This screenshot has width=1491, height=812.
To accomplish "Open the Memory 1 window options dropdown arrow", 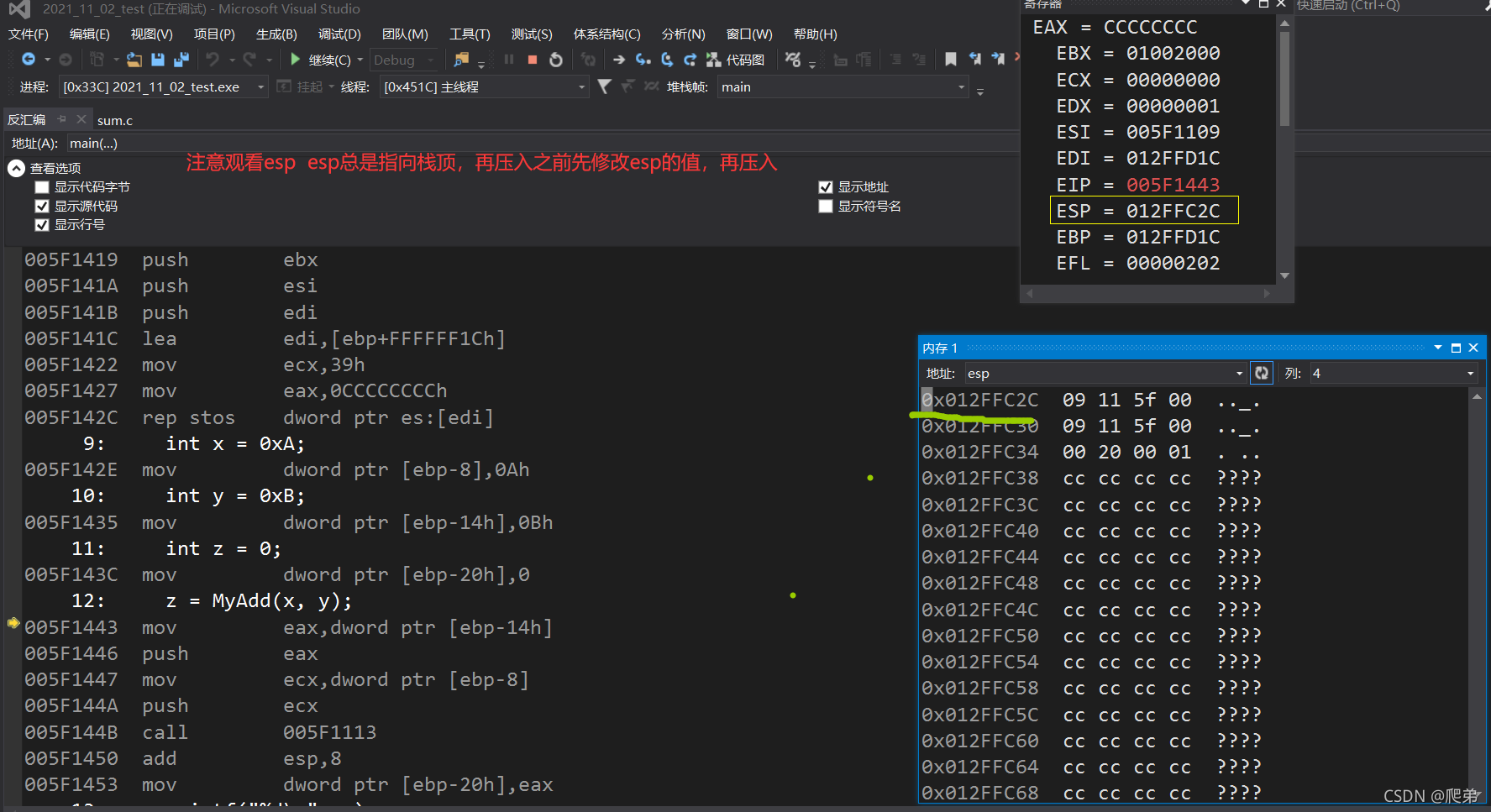I will [1438, 348].
